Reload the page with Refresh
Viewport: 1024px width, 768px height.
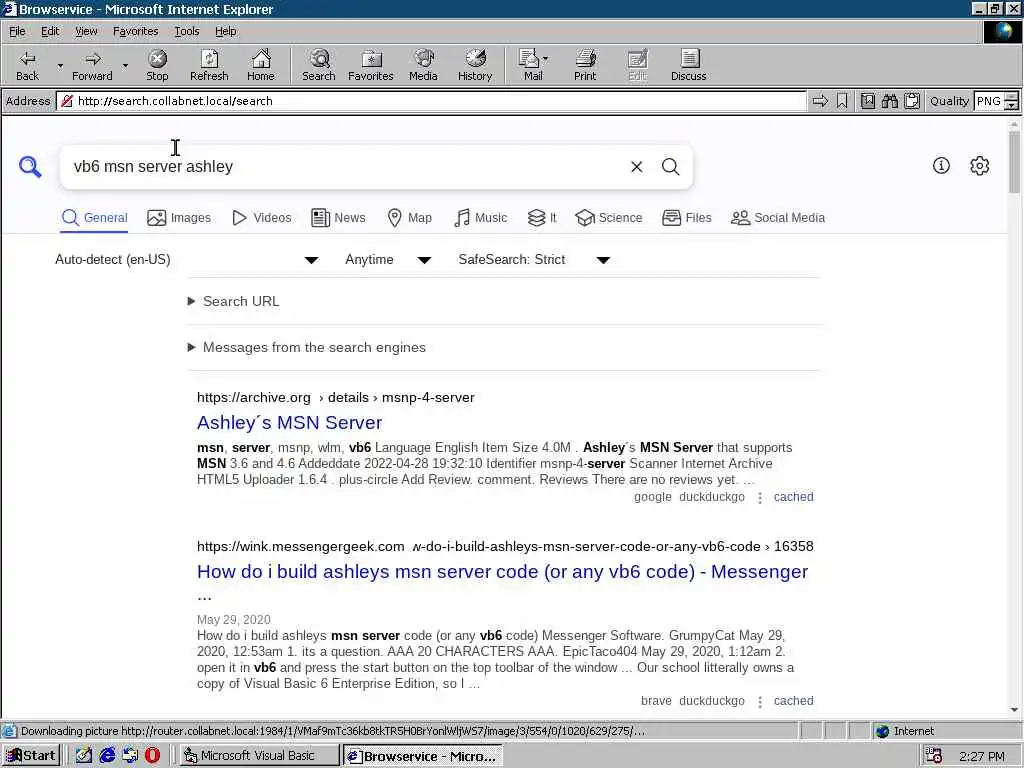tap(209, 65)
